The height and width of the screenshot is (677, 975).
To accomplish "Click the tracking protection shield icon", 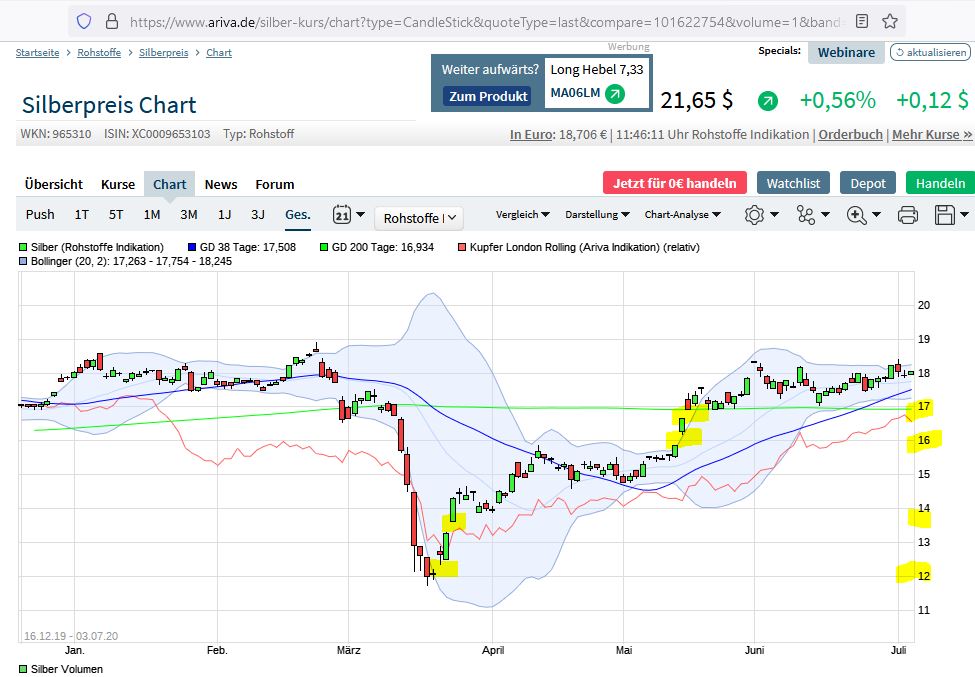I will pyautogui.click(x=84, y=21).
